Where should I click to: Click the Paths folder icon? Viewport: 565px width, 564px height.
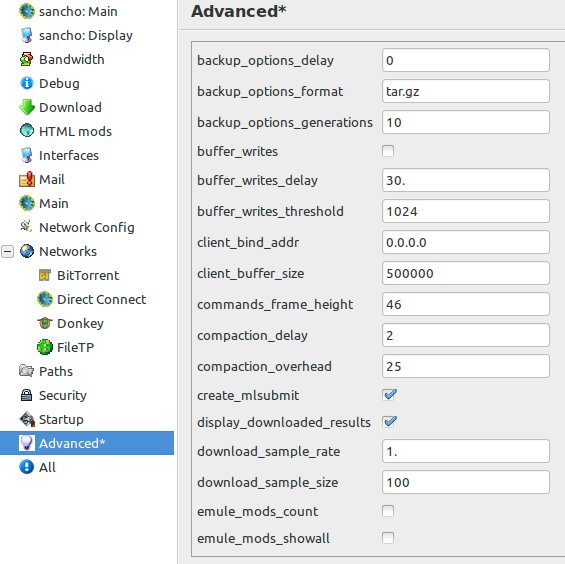(x=27, y=371)
